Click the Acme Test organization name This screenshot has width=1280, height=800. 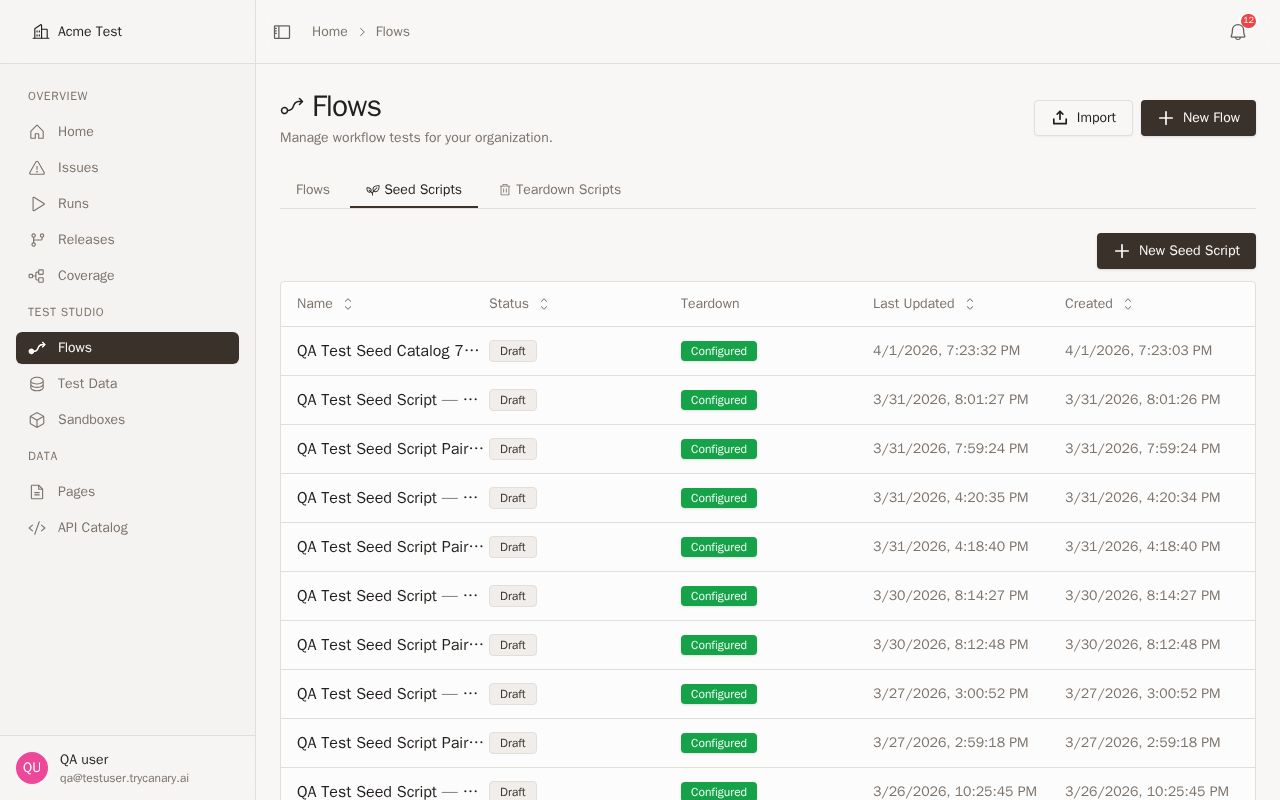(90, 32)
